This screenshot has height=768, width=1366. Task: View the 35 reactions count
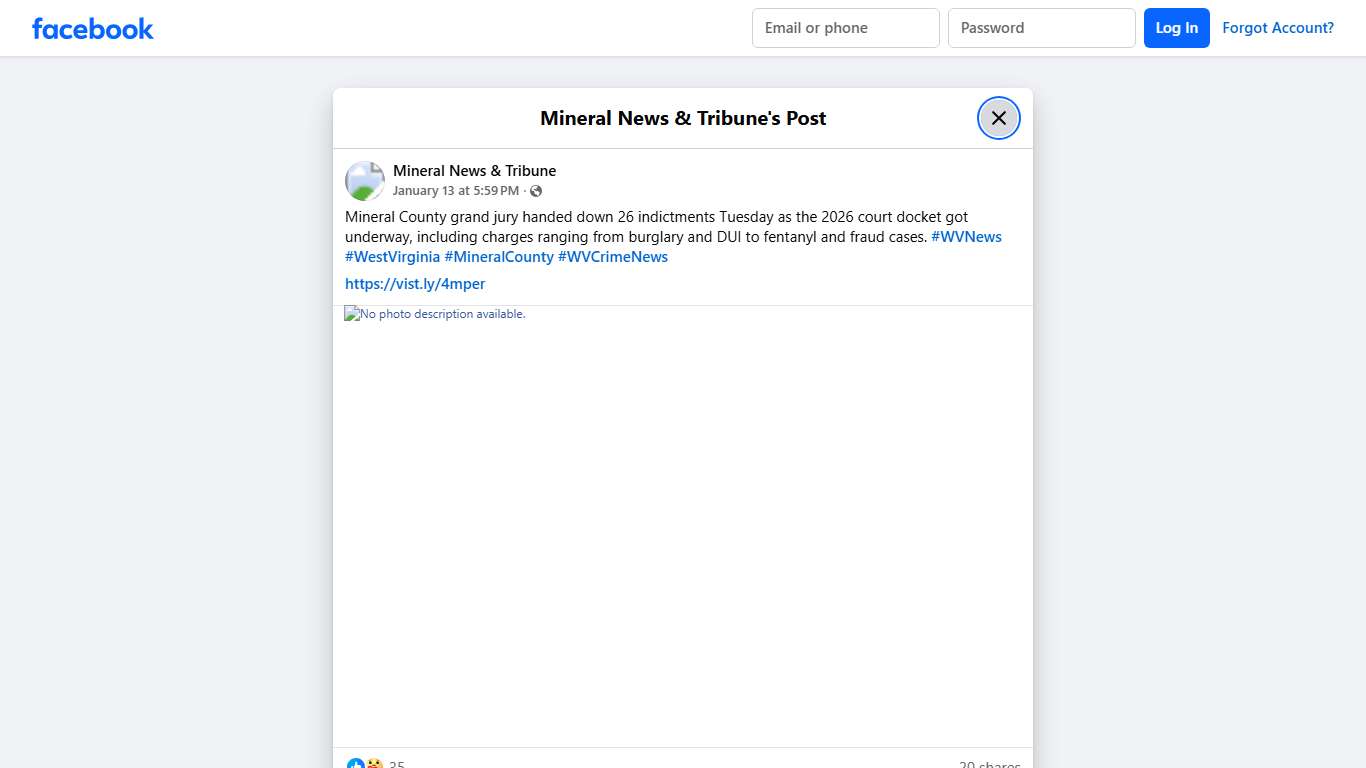(x=397, y=764)
